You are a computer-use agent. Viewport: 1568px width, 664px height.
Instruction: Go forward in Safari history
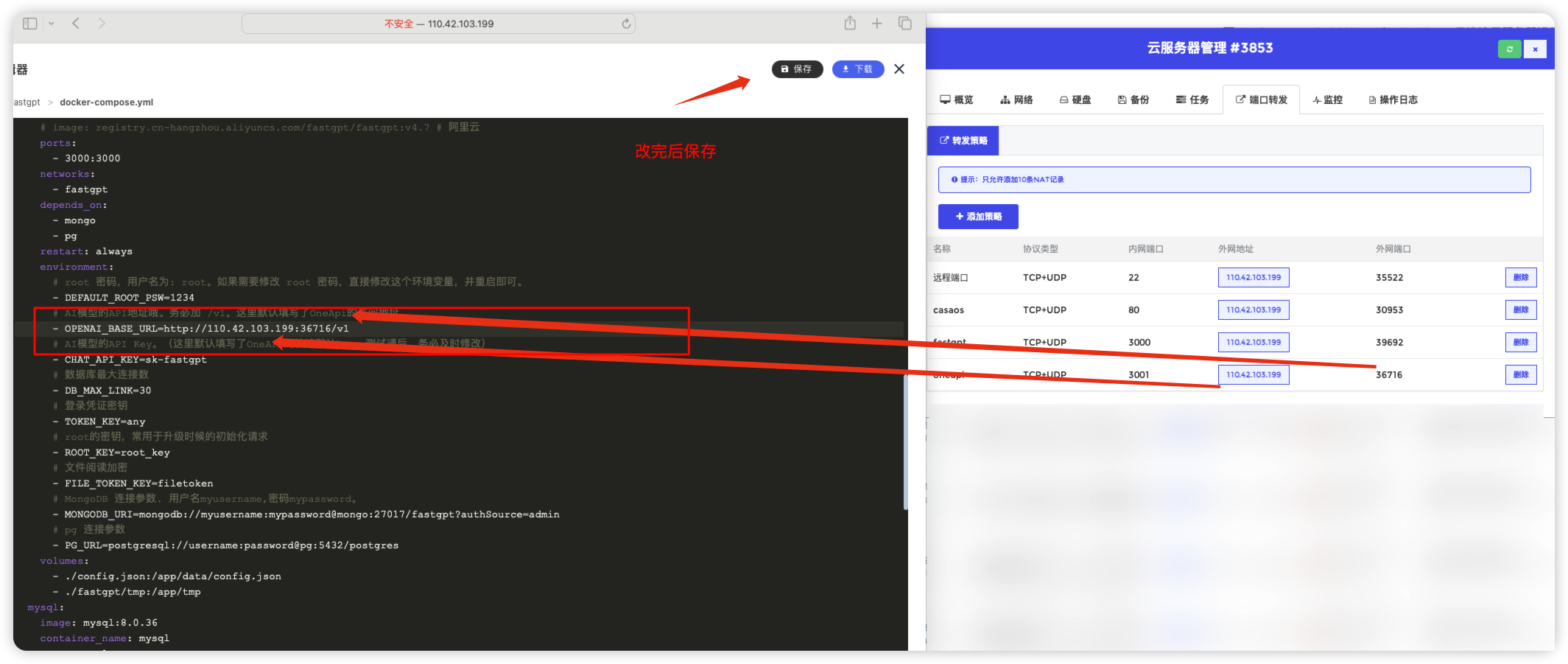[102, 24]
